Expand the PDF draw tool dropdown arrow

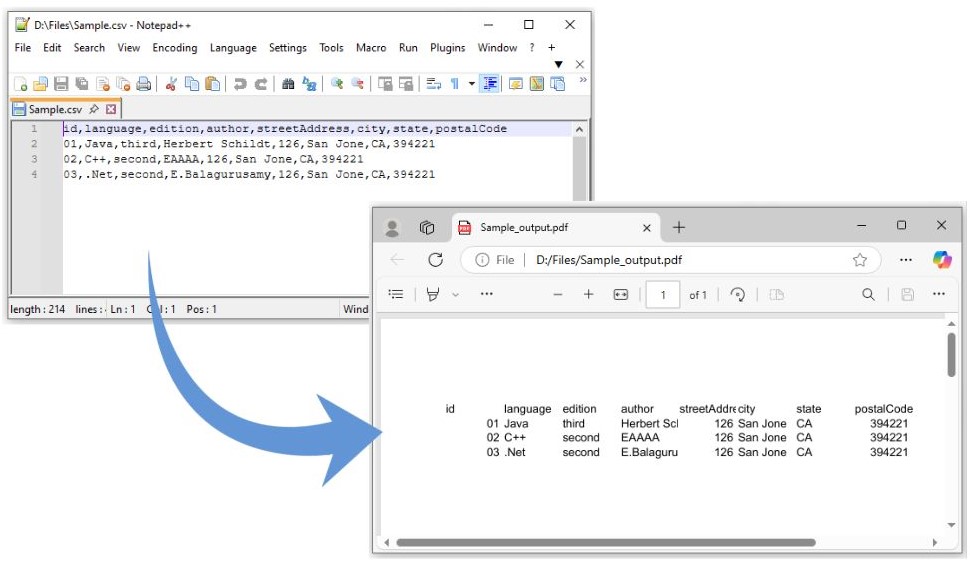pos(456,294)
